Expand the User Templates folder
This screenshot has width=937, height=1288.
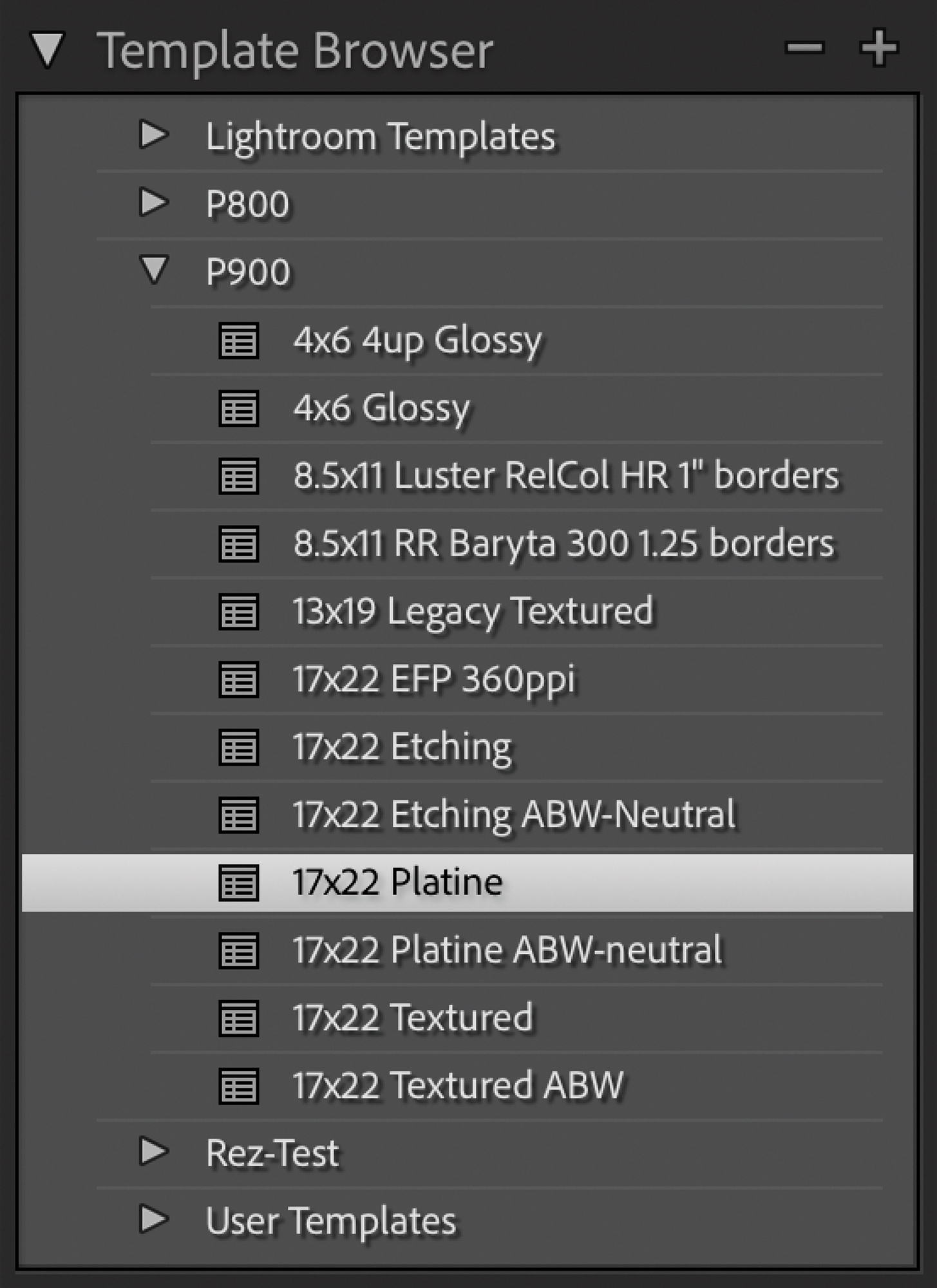[x=154, y=1220]
